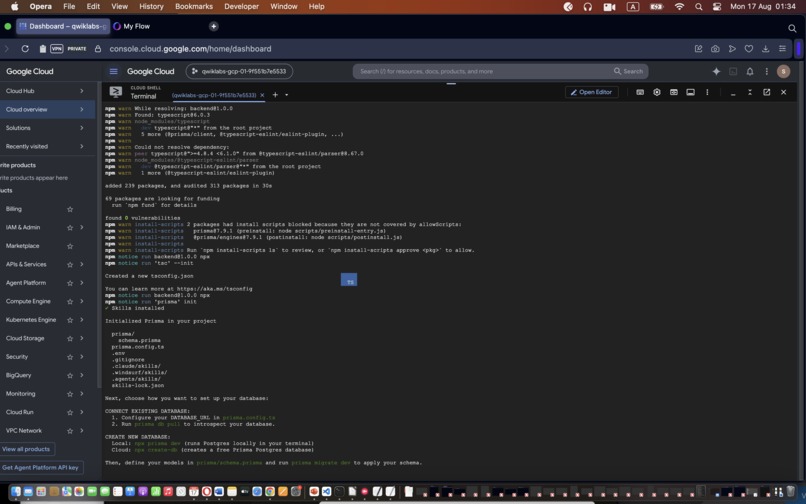Toggle the Cloud Shell keyboard icon

tap(640, 92)
